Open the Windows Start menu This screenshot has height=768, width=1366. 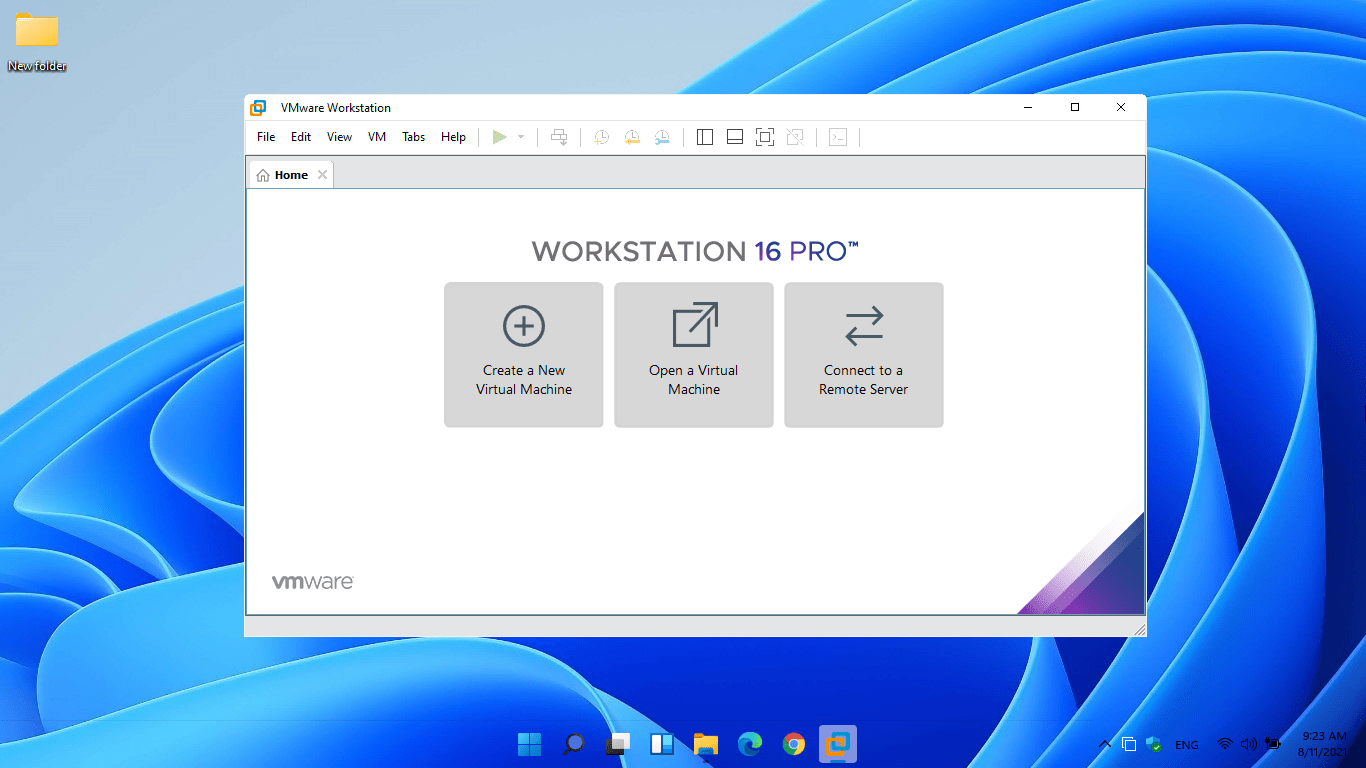coord(530,744)
